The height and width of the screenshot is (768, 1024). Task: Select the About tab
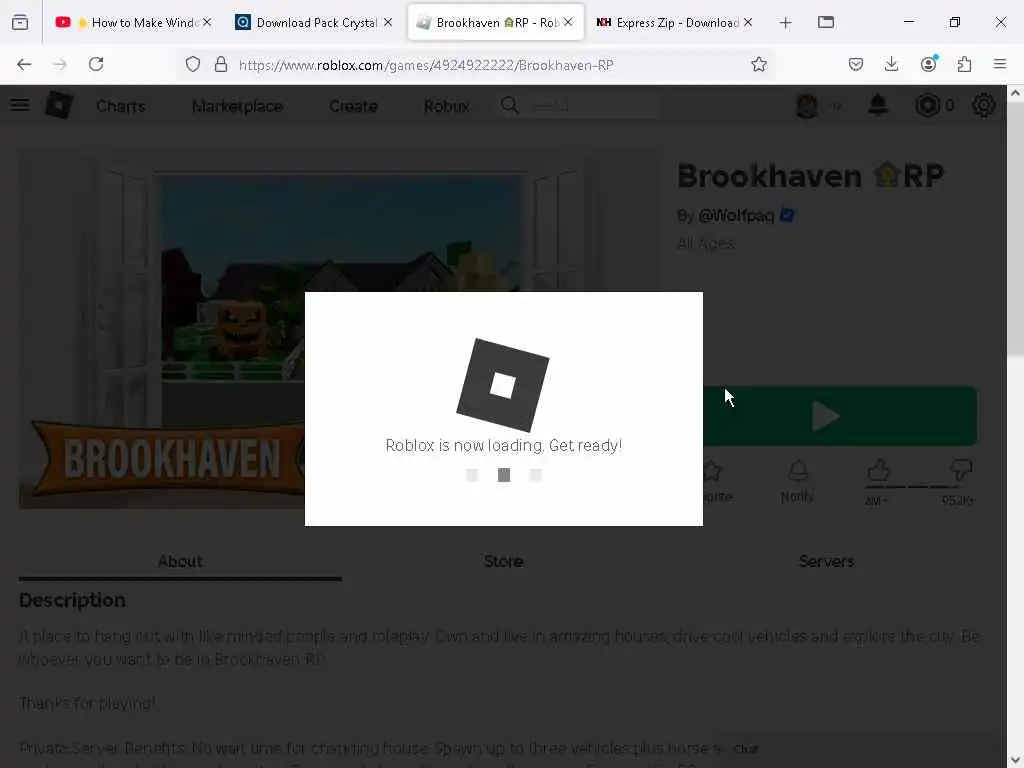(180, 562)
